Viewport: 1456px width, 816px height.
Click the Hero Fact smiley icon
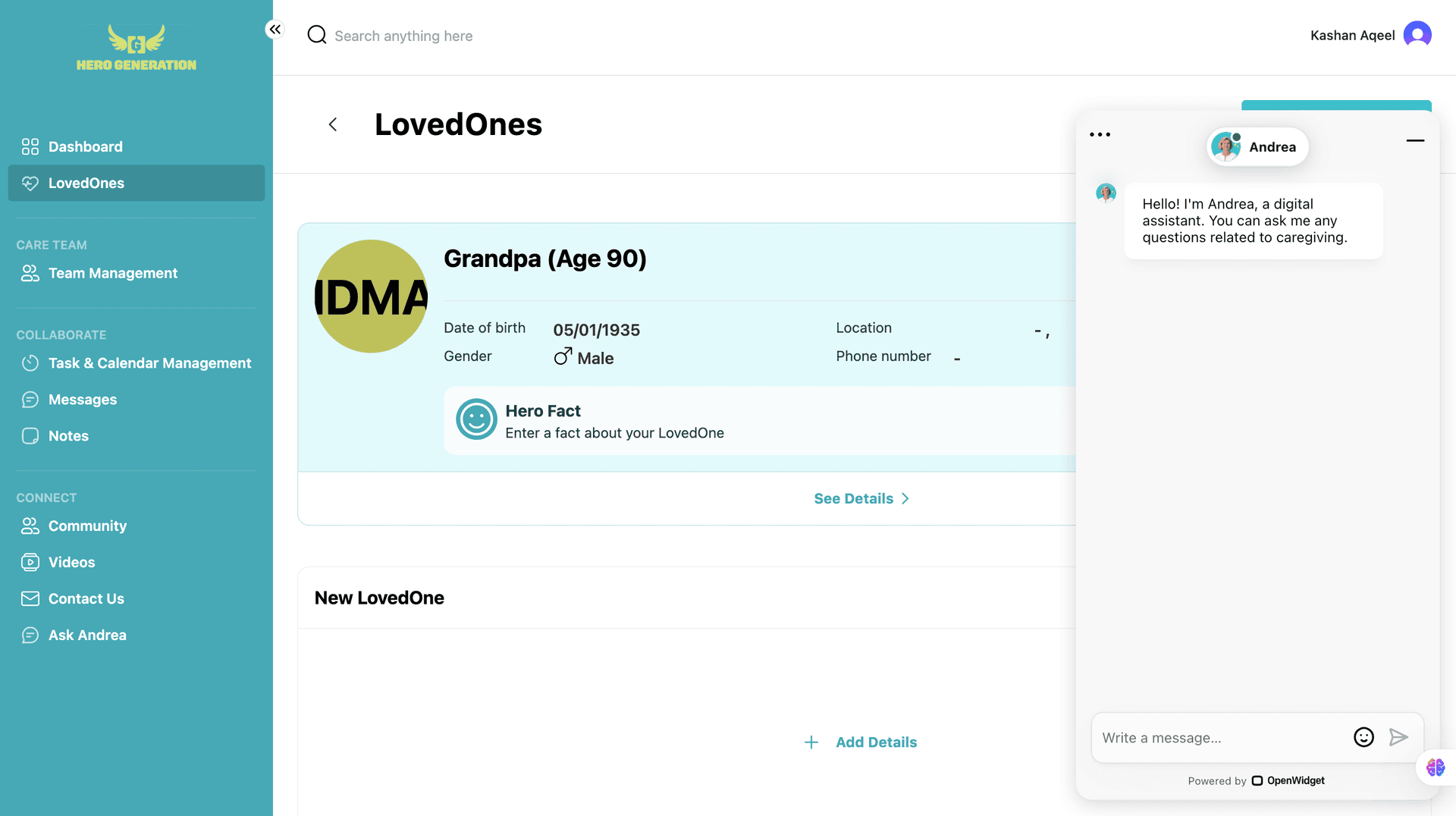click(x=476, y=419)
